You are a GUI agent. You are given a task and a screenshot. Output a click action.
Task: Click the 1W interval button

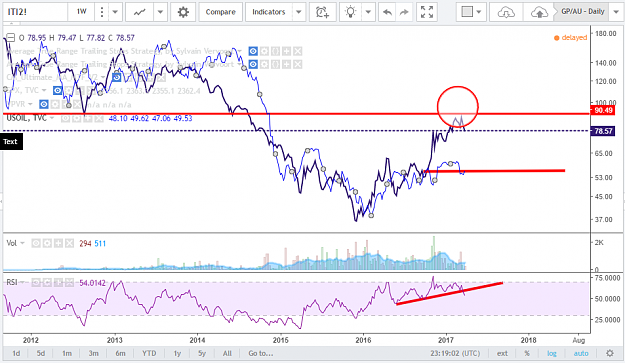81,12
